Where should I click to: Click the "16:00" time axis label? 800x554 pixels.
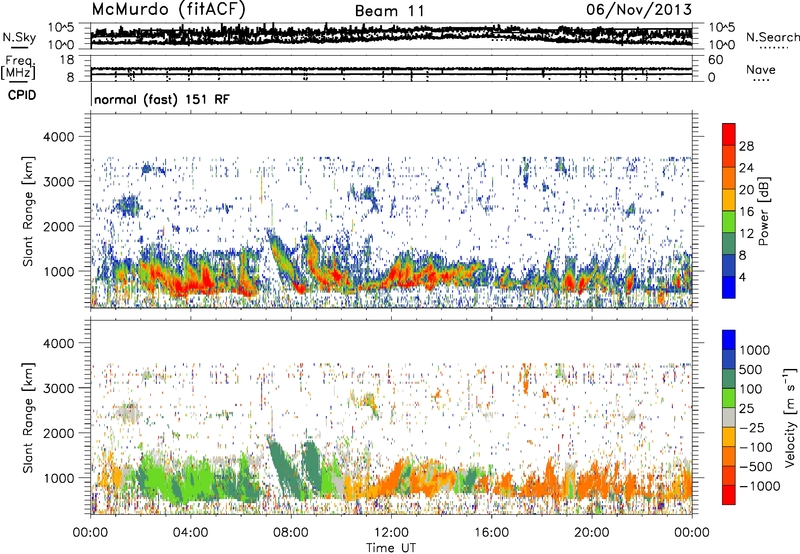tap(491, 533)
